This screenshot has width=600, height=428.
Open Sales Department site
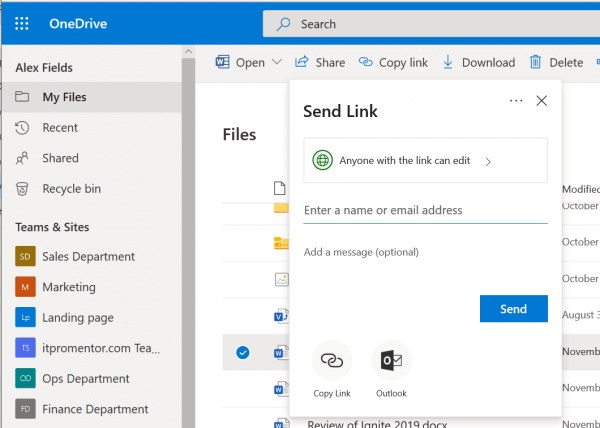pos(88,256)
